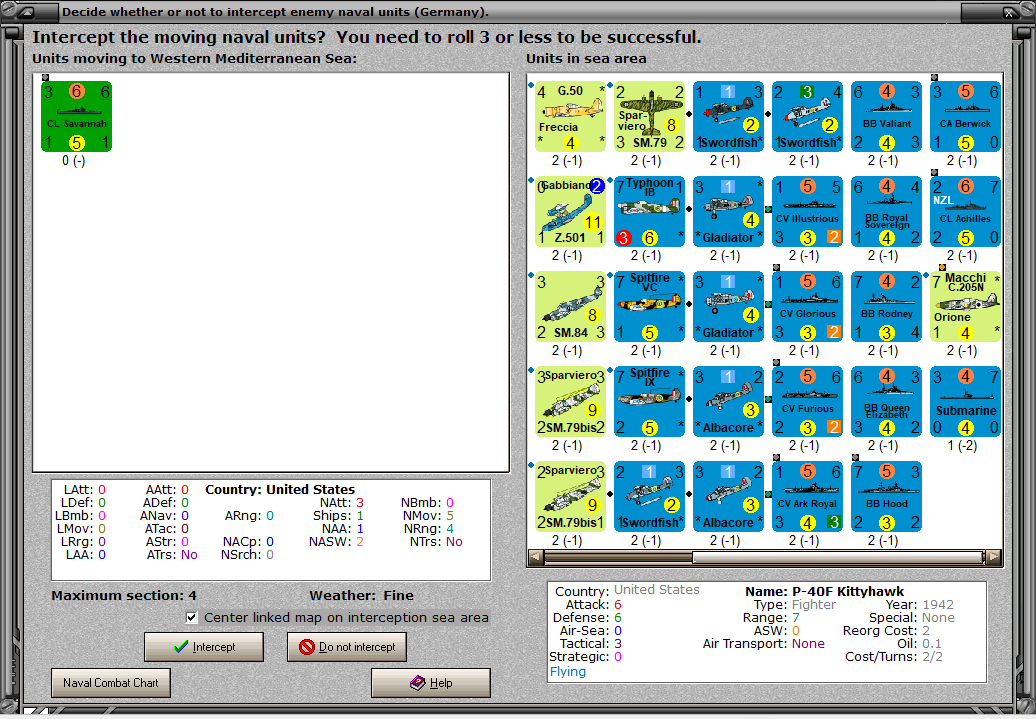Select the Spitfire IX unit counter

click(x=649, y=401)
